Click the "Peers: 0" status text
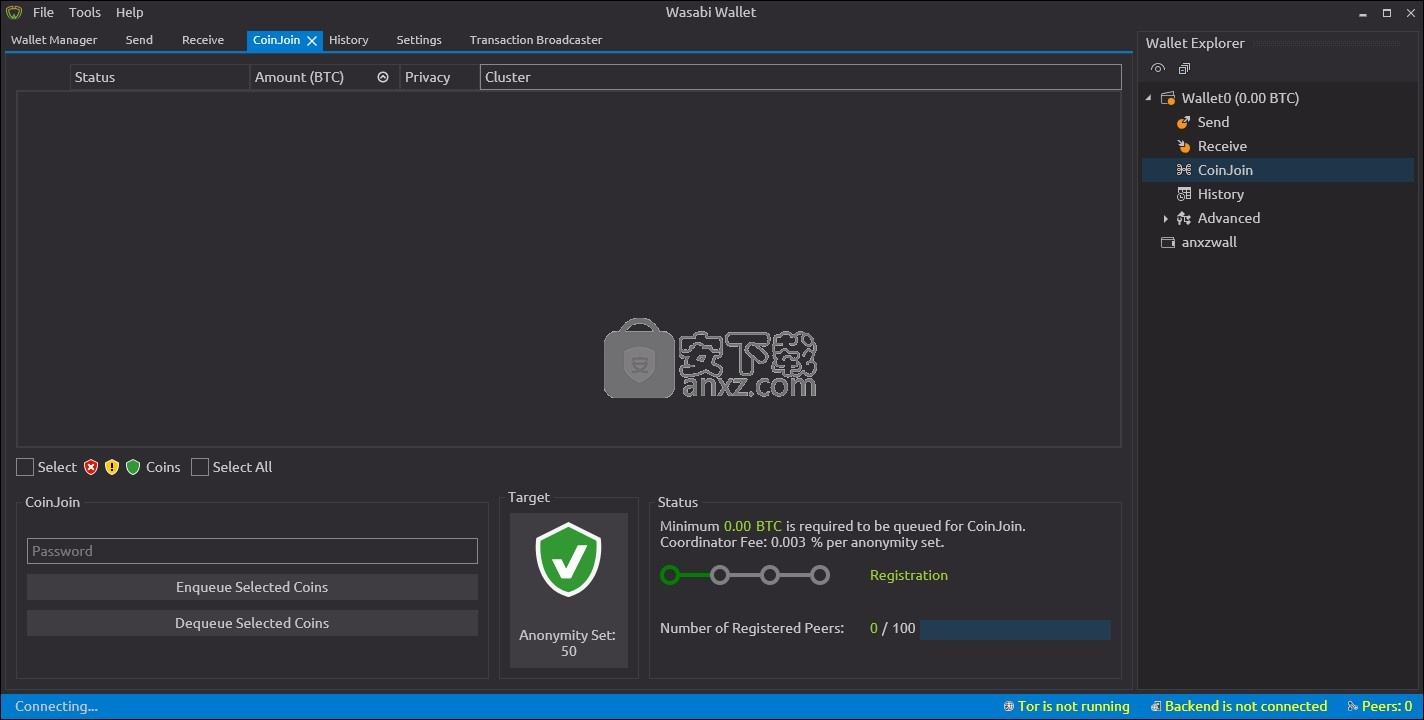 [x=1387, y=707]
